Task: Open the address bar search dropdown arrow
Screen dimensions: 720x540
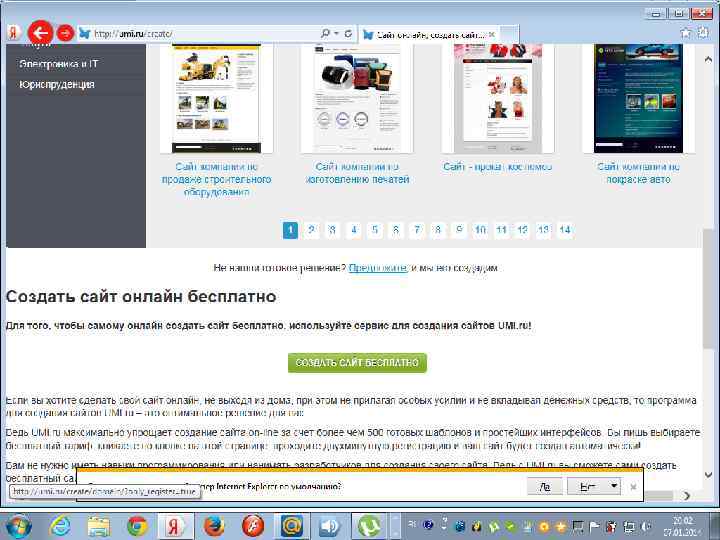Action: (x=337, y=34)
